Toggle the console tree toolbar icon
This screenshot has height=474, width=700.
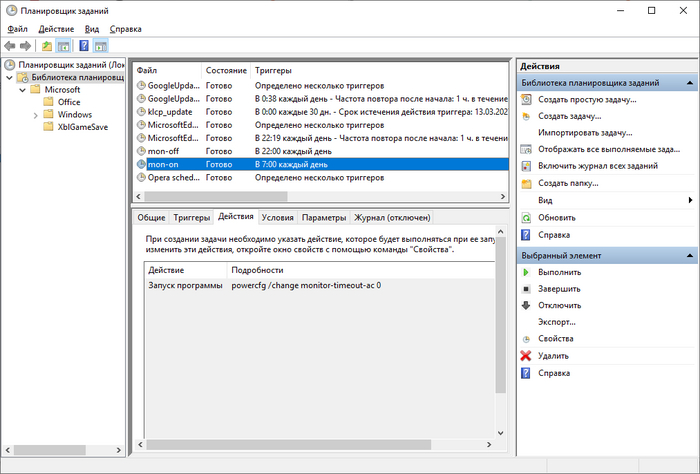click(63, 46)
